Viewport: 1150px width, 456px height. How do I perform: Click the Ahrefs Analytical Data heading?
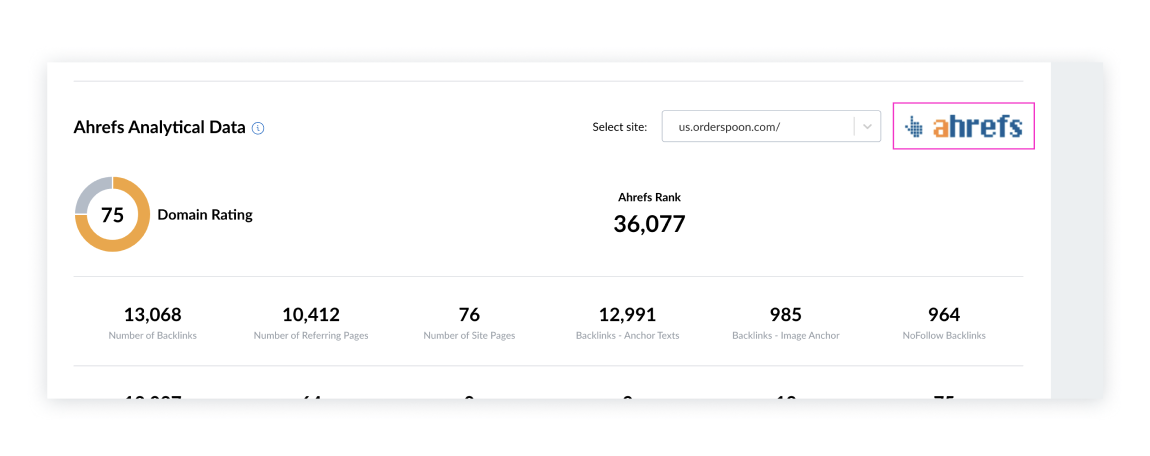(159, 128)
